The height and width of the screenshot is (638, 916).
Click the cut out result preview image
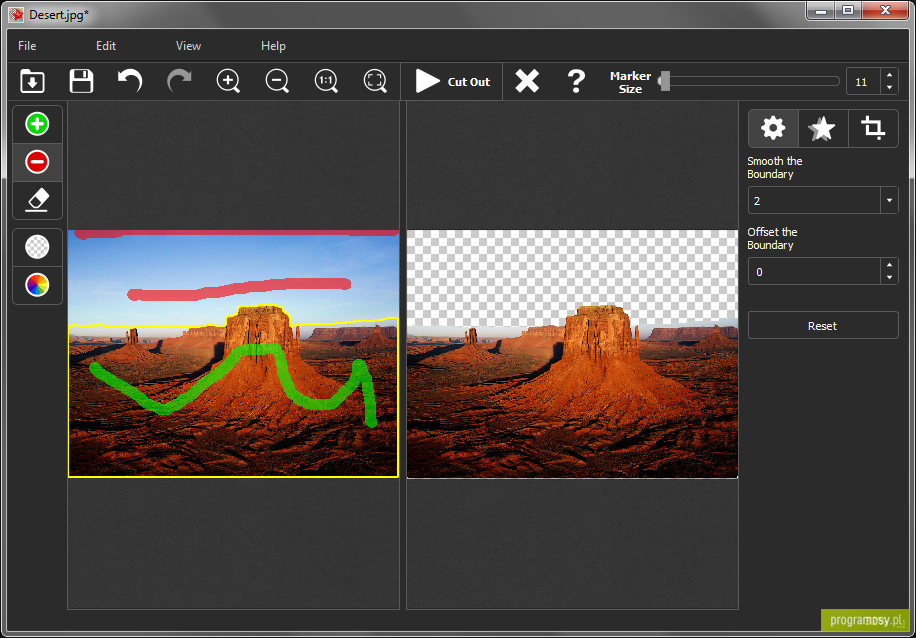[x=572, y=354]
